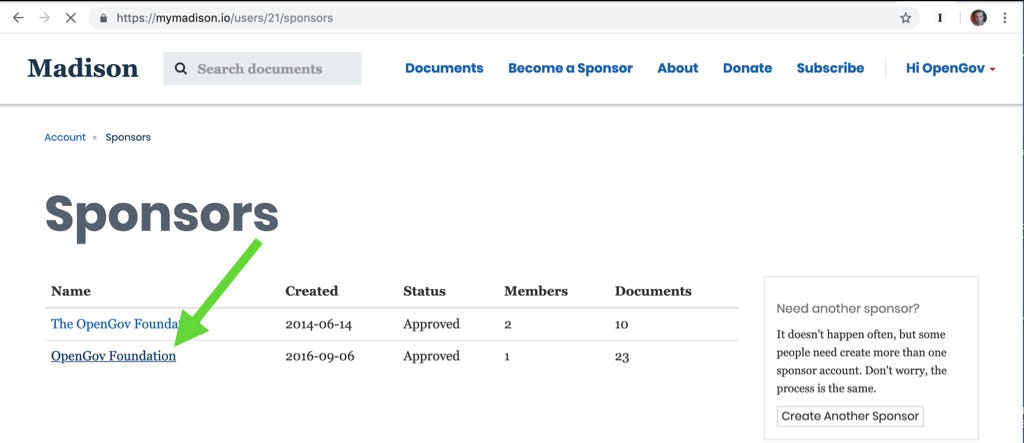Open the Chrome three-dot menu
The height and width of the screenshot is (443, 1024).
click(1005, 18)
